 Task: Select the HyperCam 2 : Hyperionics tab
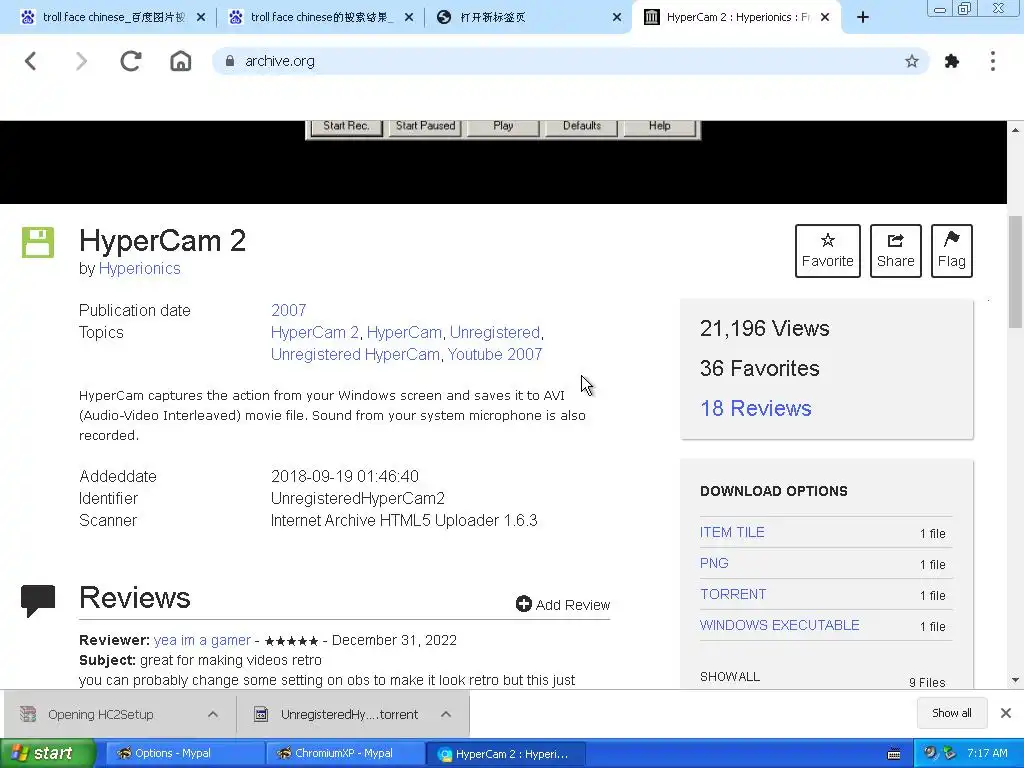point(736,18)
